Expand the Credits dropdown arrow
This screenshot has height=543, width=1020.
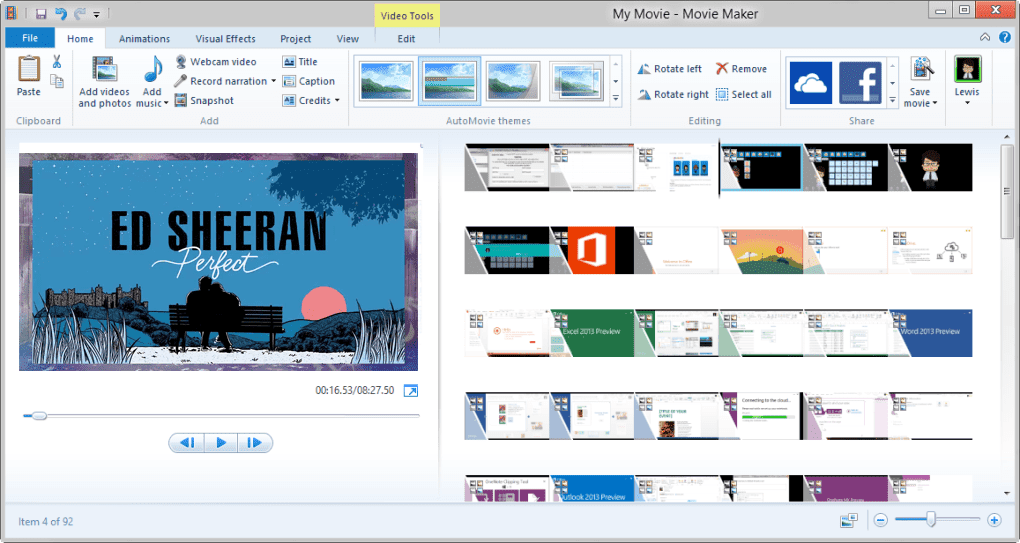[x=337, y=101]
